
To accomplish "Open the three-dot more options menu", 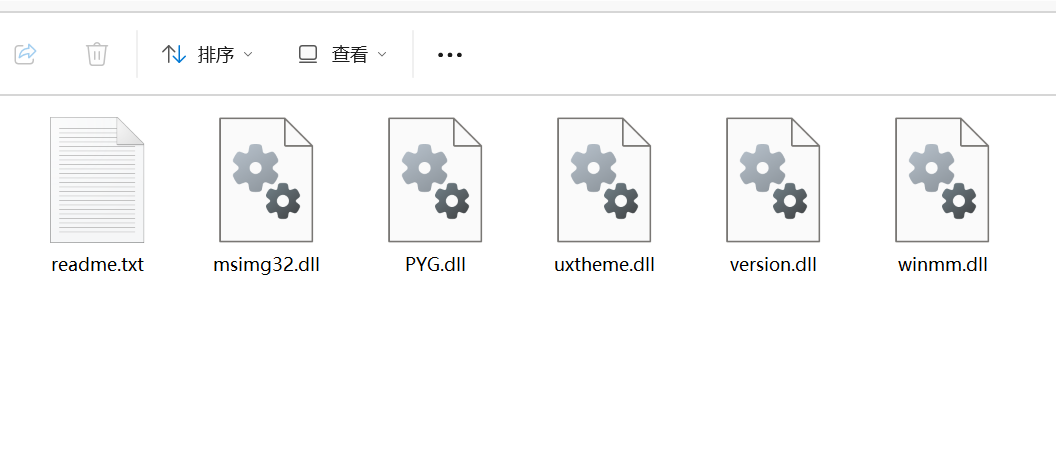I will click(x=450, y=55).
